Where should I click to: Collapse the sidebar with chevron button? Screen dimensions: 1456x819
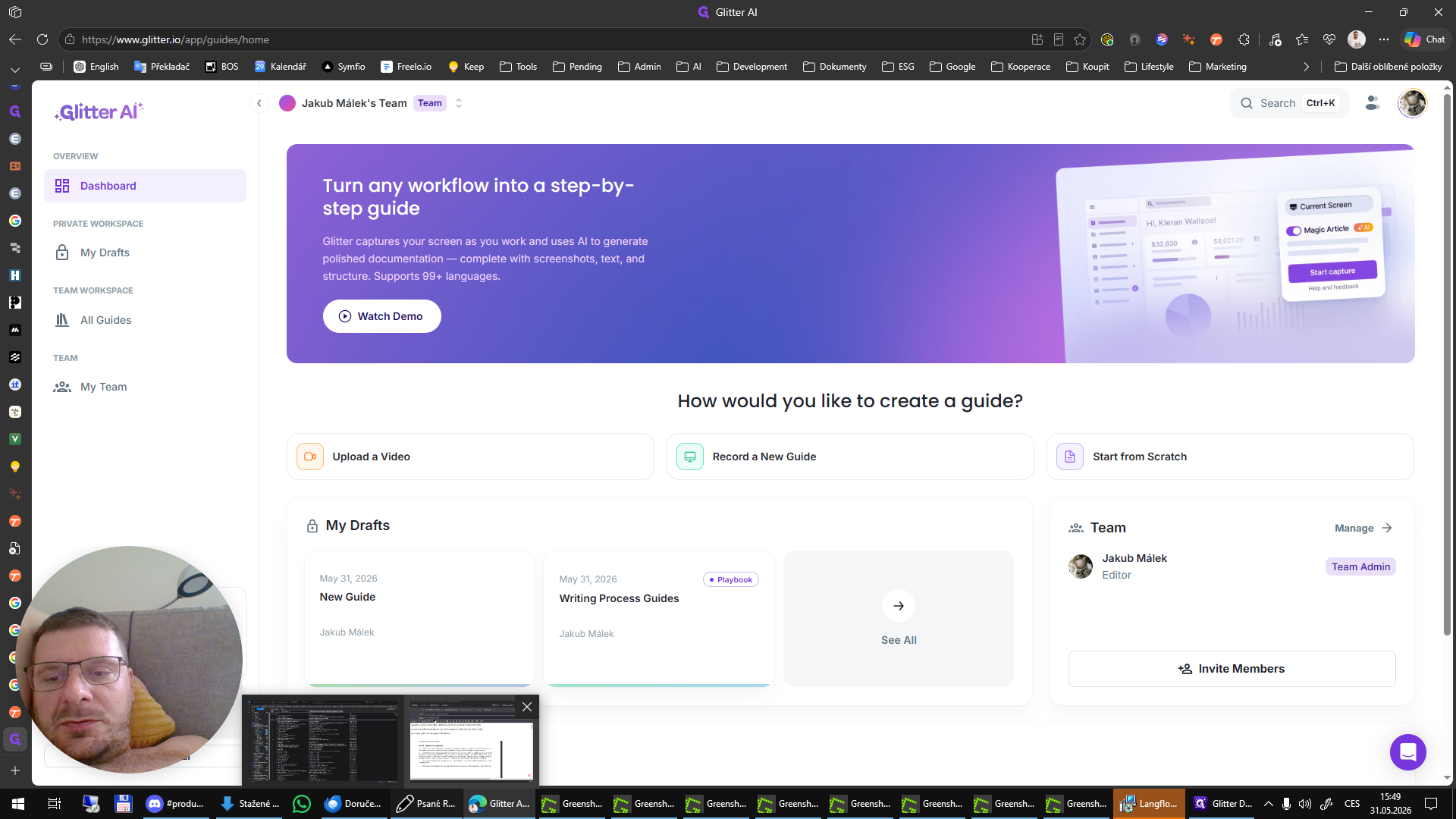point(259,103)
